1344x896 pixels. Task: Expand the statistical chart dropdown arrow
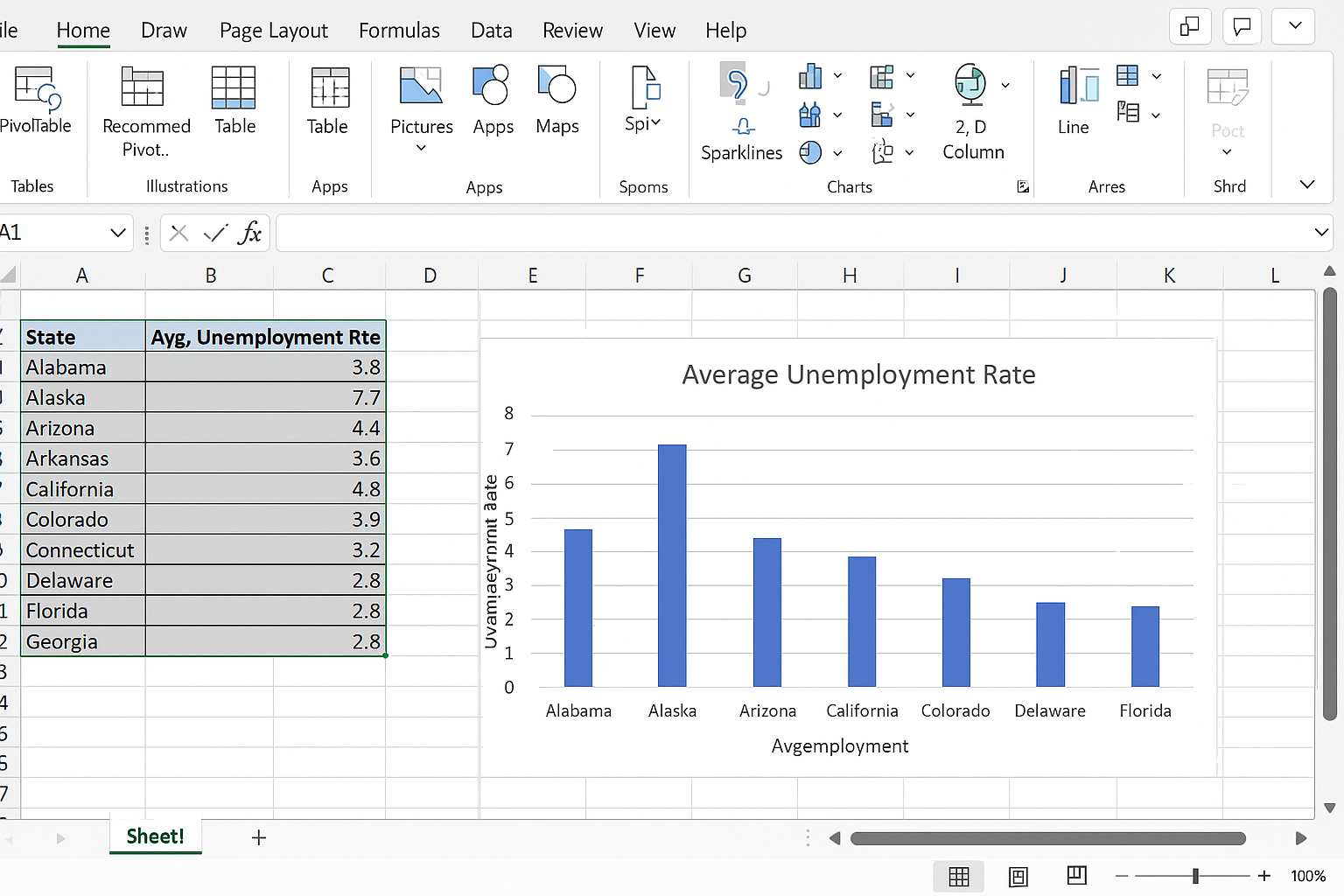837,115
